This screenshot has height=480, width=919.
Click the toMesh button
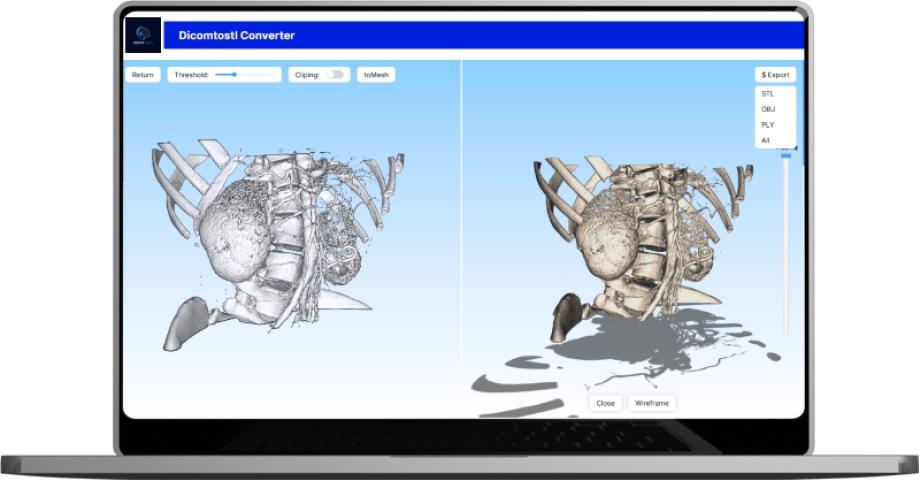(376, 75)
